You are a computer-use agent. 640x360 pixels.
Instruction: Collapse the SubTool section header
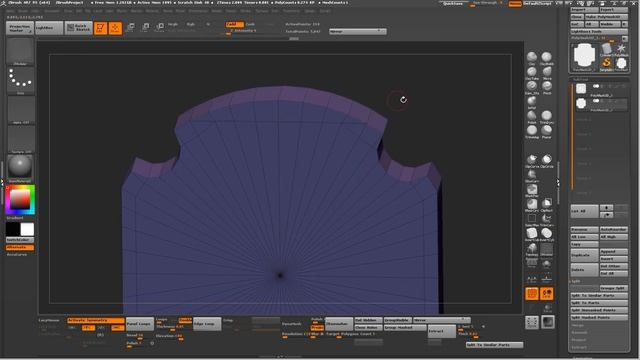[x=580, y=79]
